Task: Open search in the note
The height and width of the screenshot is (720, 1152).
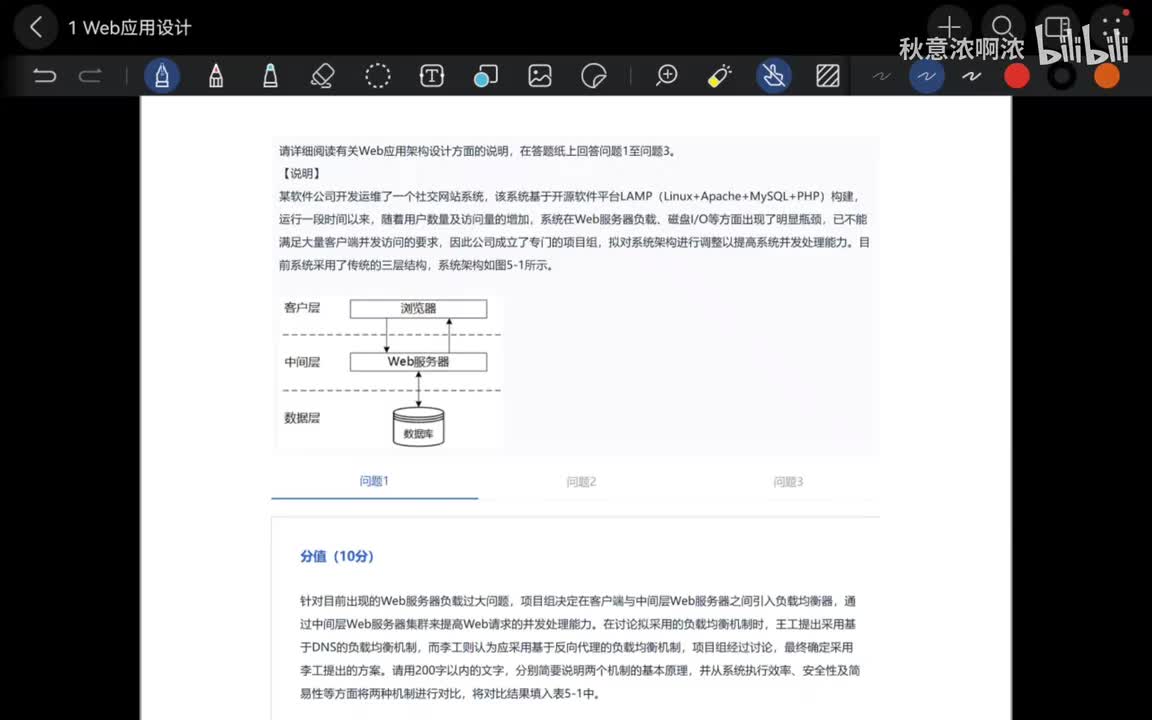Action: (x=1003, y=27)
